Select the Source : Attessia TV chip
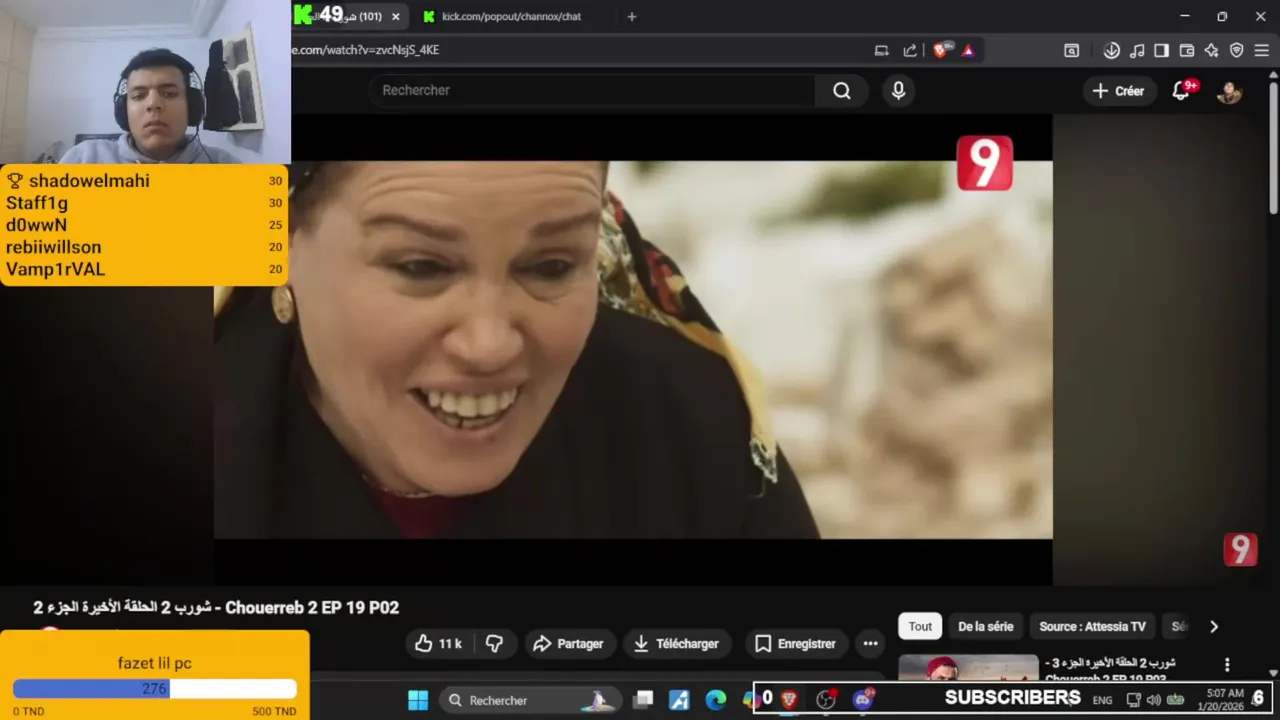1280x720 pixels. pos(1092,626)
